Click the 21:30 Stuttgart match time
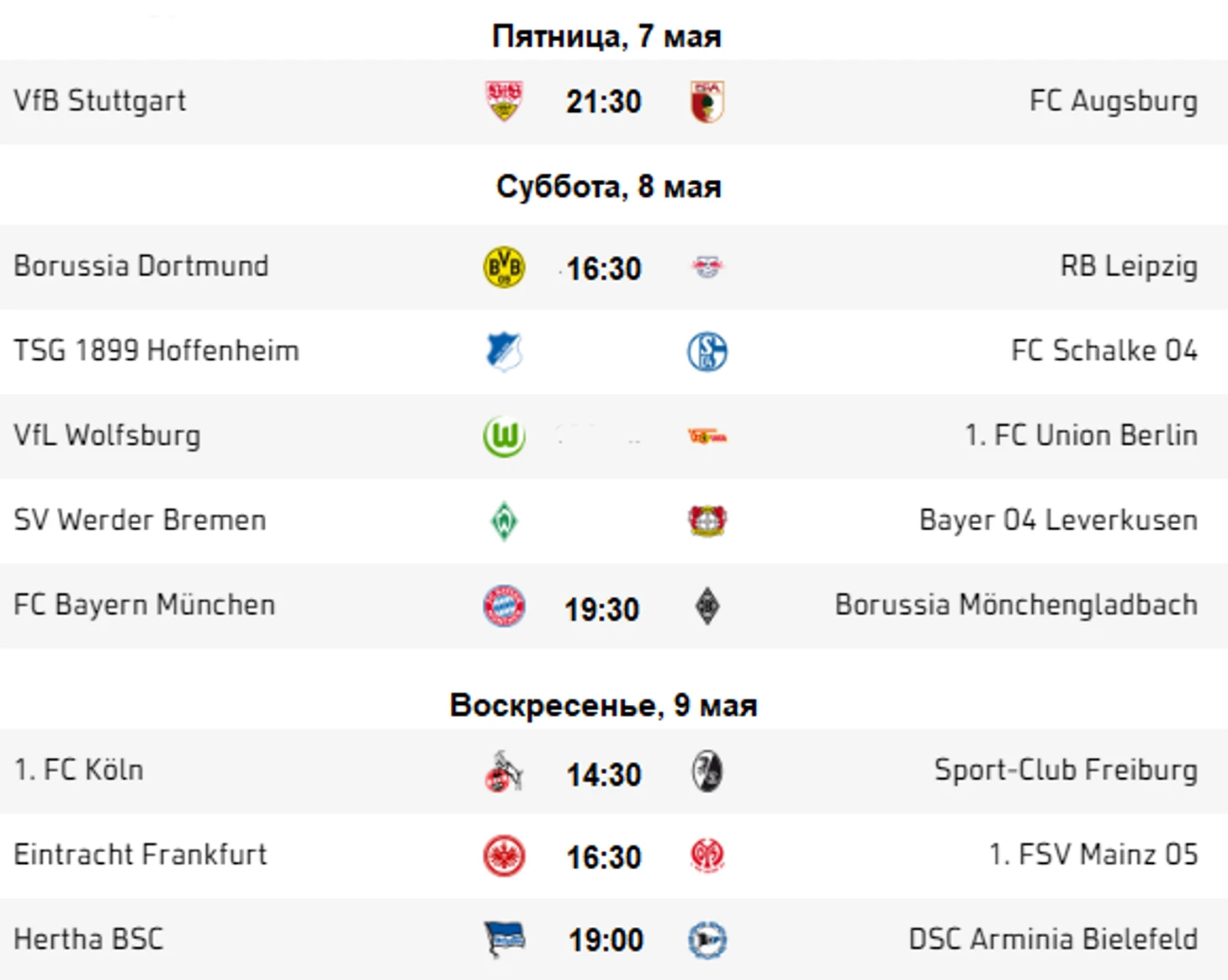This screenshot has width=1228, height=980. 604,102
